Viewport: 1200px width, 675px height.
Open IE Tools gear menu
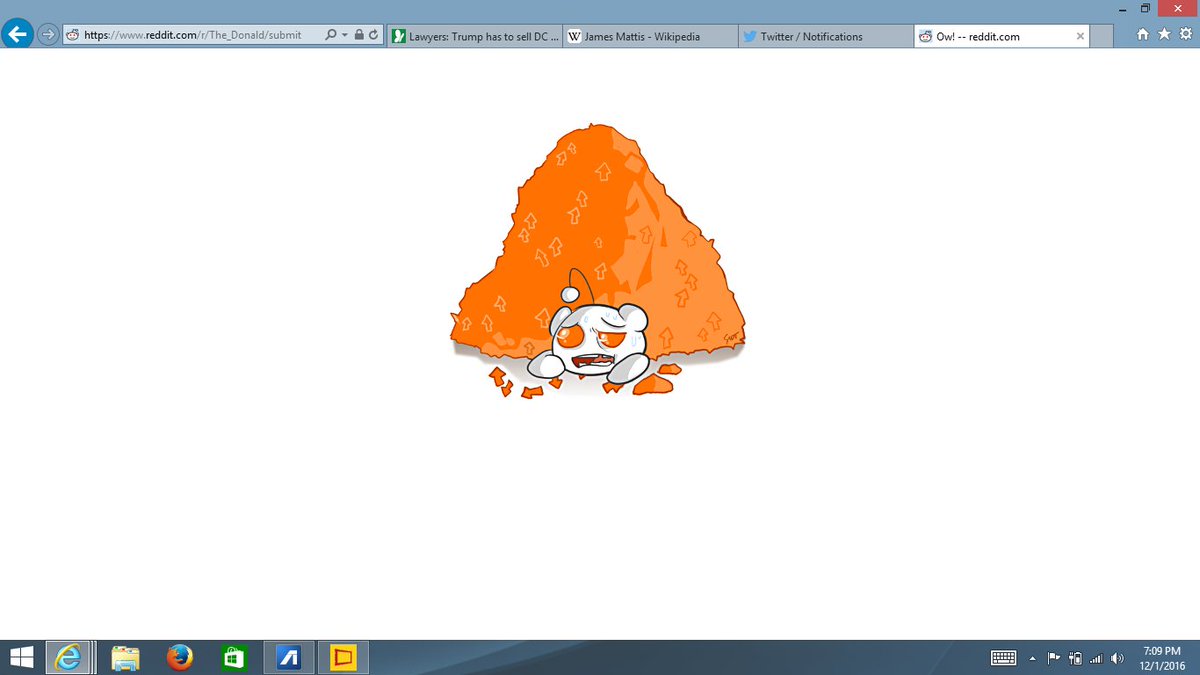pyautogui.click(x=1185, y=35)
